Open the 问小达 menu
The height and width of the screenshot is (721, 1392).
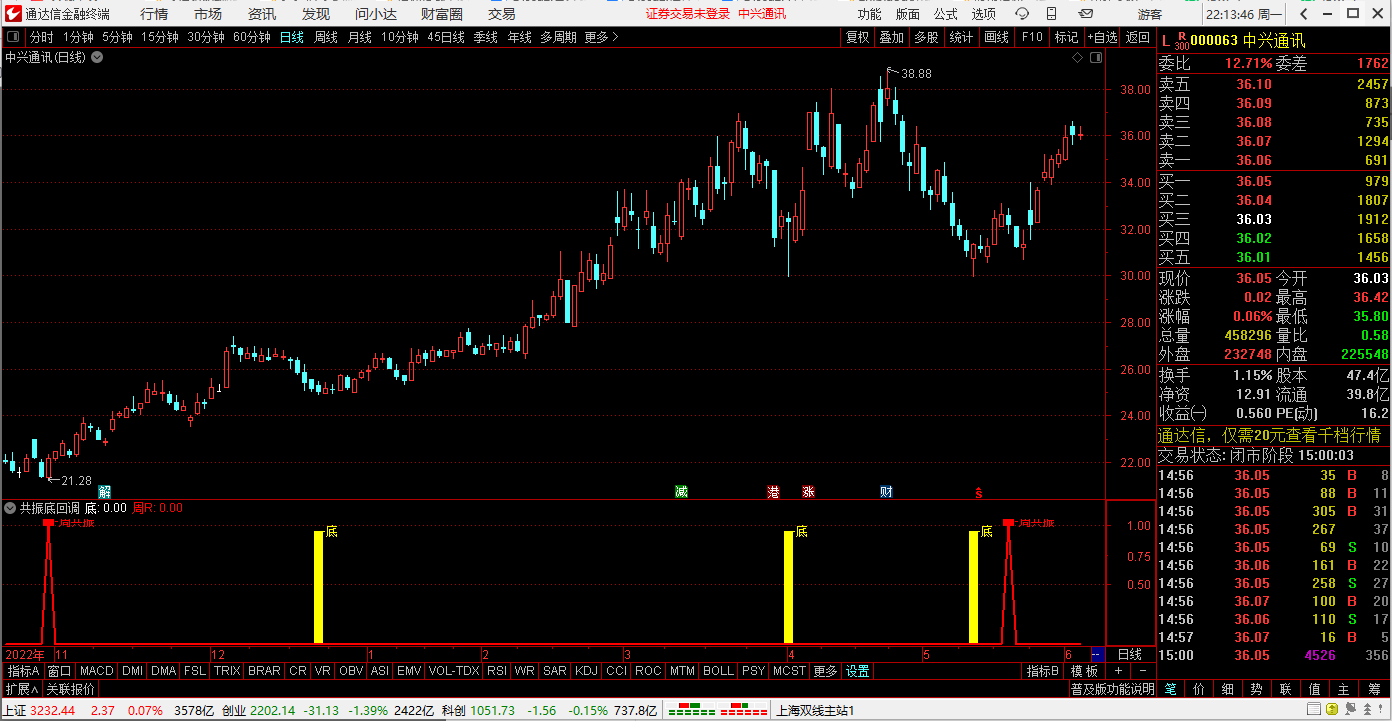pos(376,14)
